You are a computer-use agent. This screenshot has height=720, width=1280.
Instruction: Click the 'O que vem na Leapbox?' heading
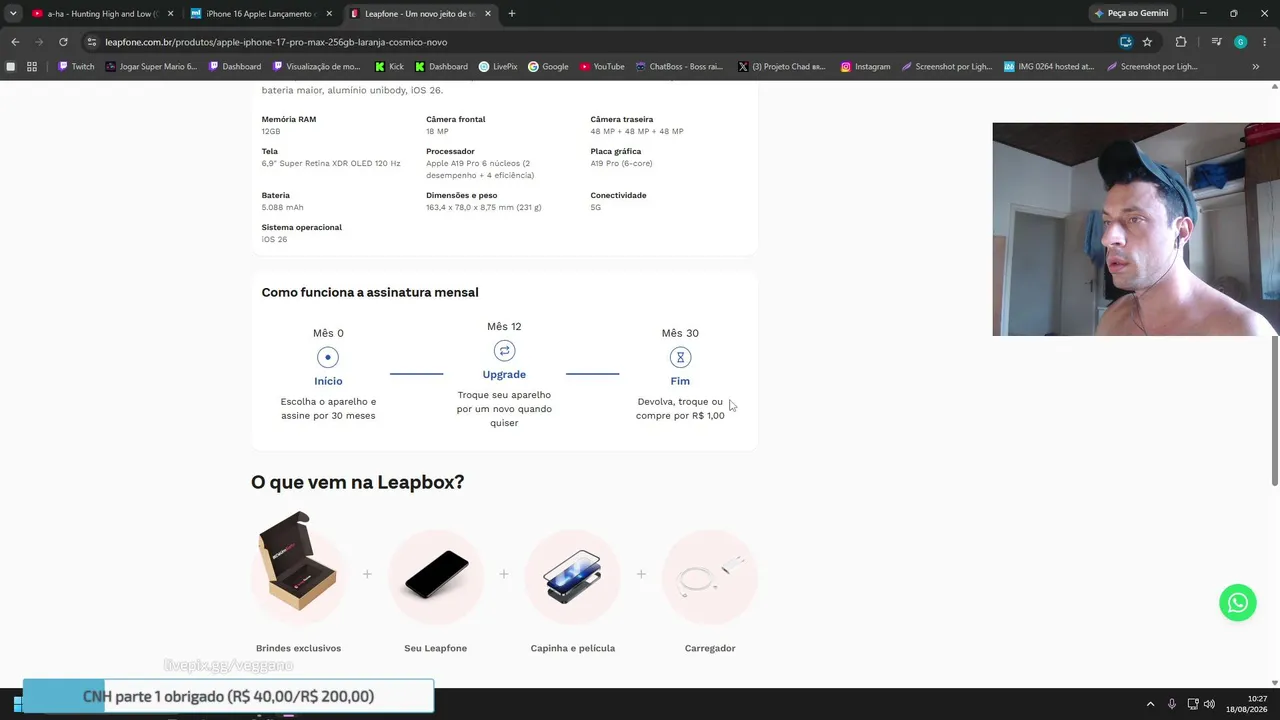tap(357, 482)
